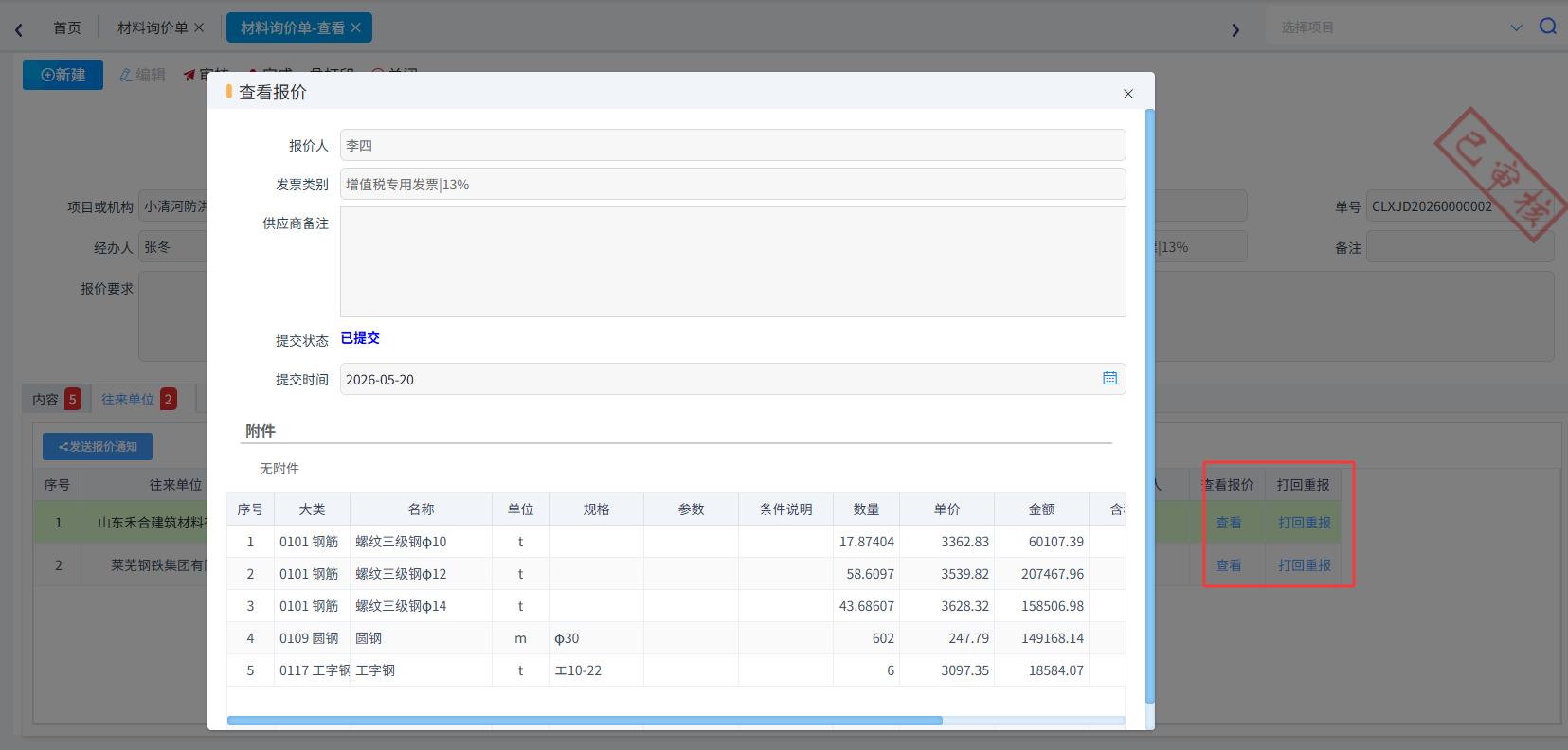Switch to the 材料询价单 tab

click(x=153, y=27)
